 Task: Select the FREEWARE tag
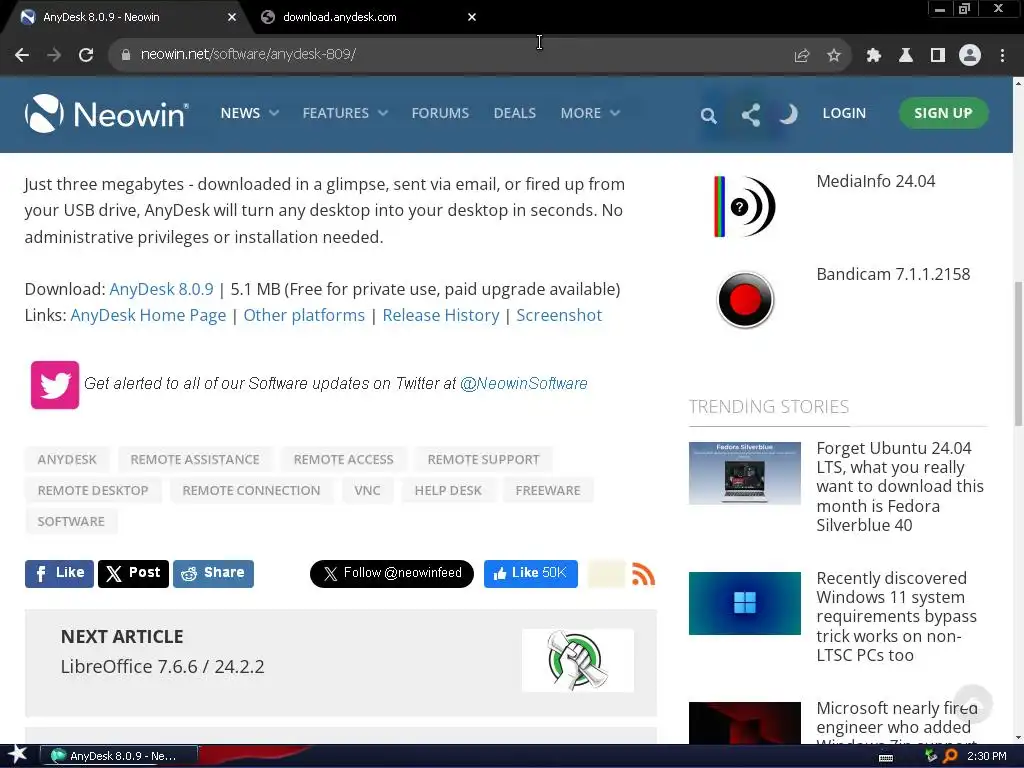[548, 490]
